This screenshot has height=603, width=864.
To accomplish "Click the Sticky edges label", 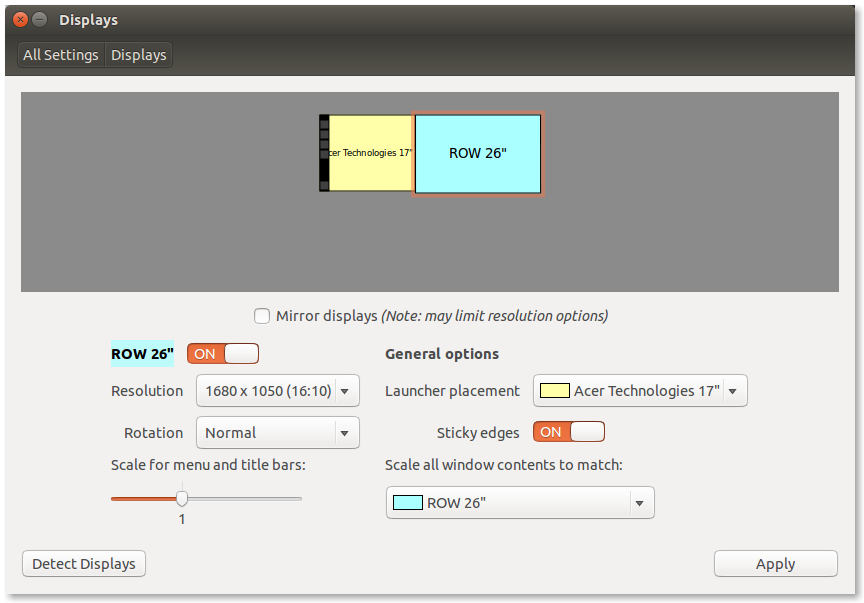I will 478,433.
